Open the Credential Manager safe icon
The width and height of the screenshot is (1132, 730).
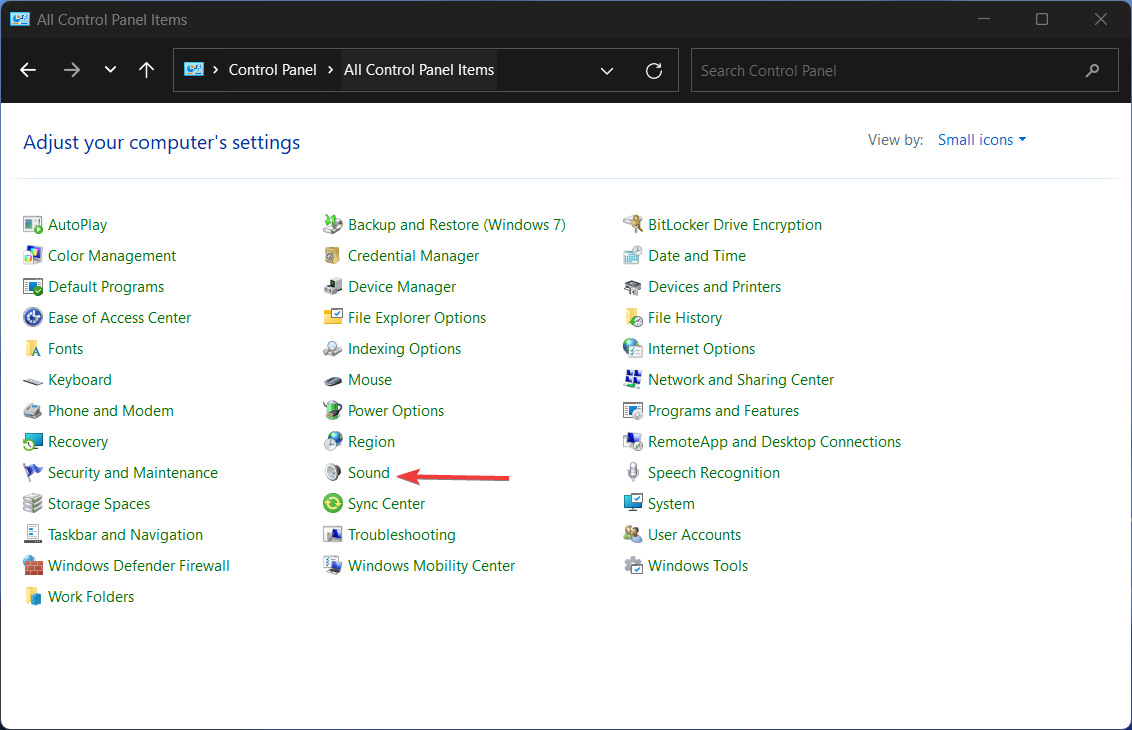point(333,256)
